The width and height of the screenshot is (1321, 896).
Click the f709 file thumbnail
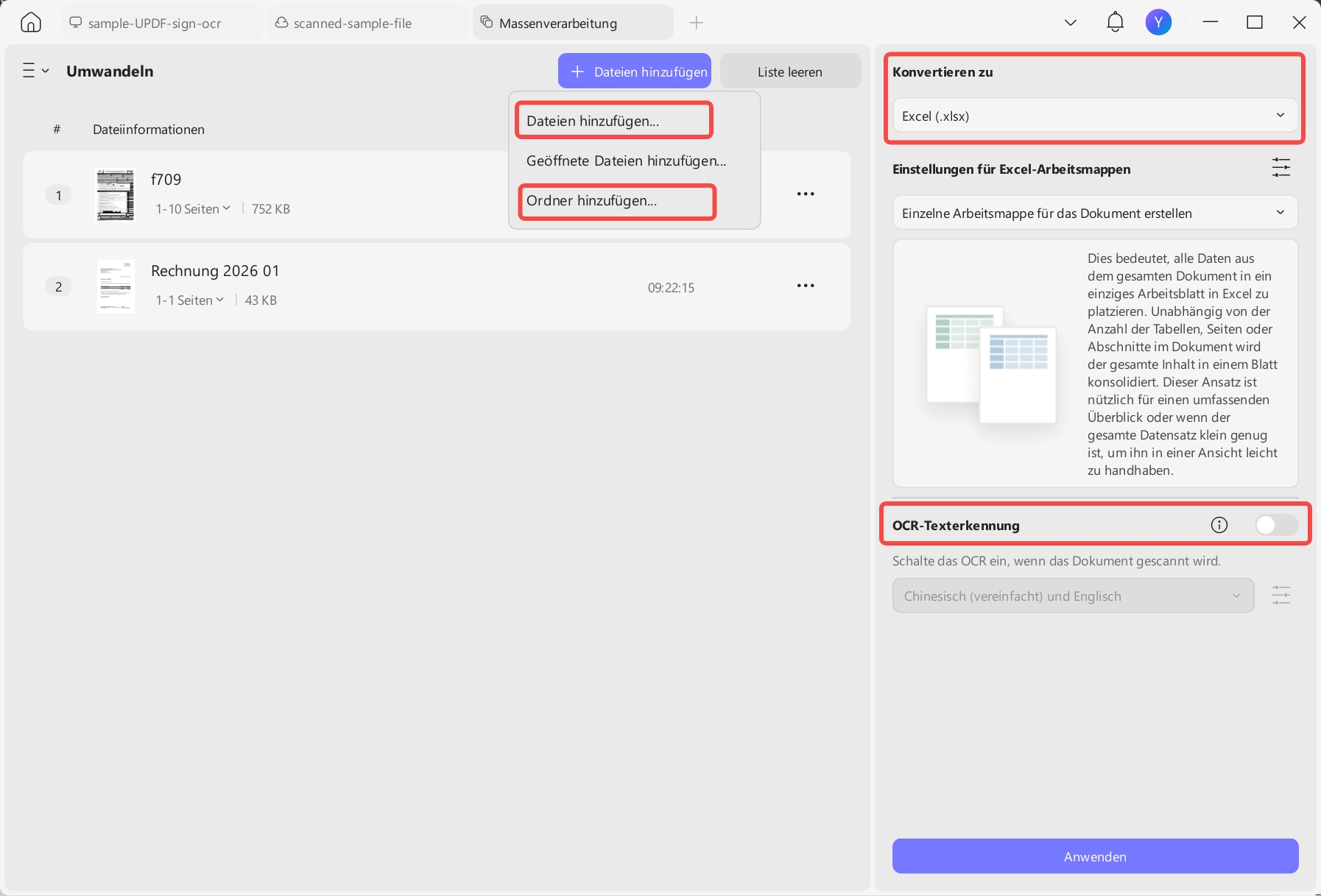[x=116, y=195]
